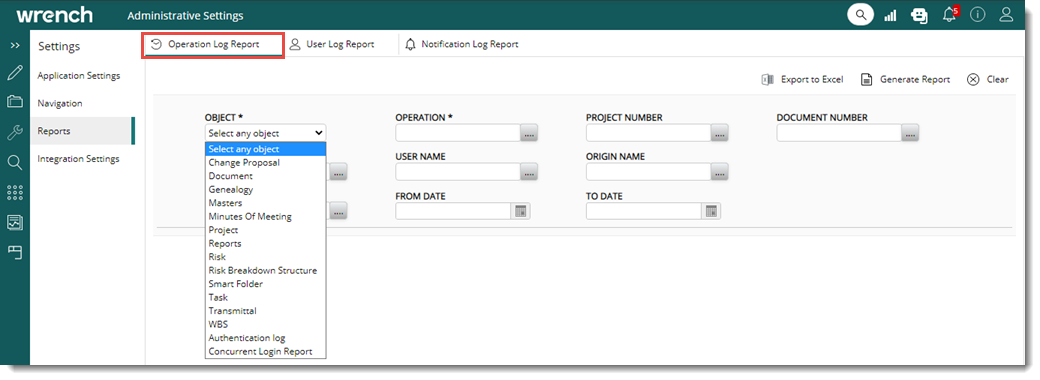The image size is (1040, 380).
Task: Choose Minutes Of Meeting option
Action: [265, 217]
